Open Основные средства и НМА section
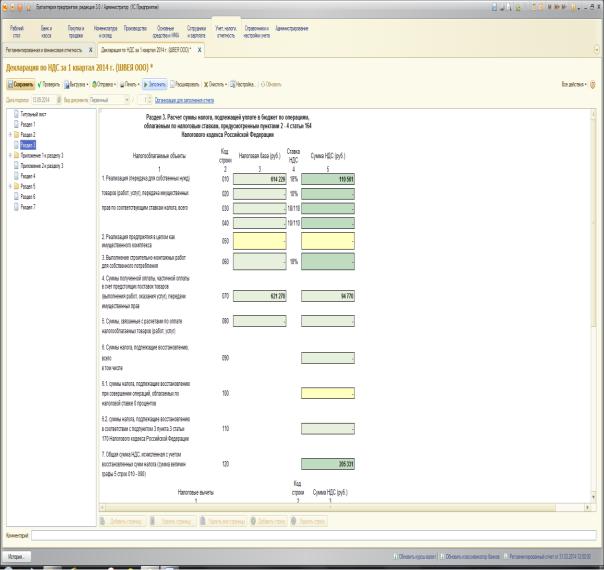The height and width of the screenshot is (570, 604). (166, 32)
